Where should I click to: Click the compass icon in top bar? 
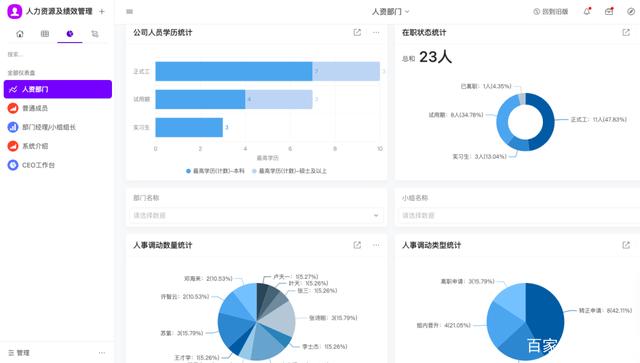[x=631, y=11]
